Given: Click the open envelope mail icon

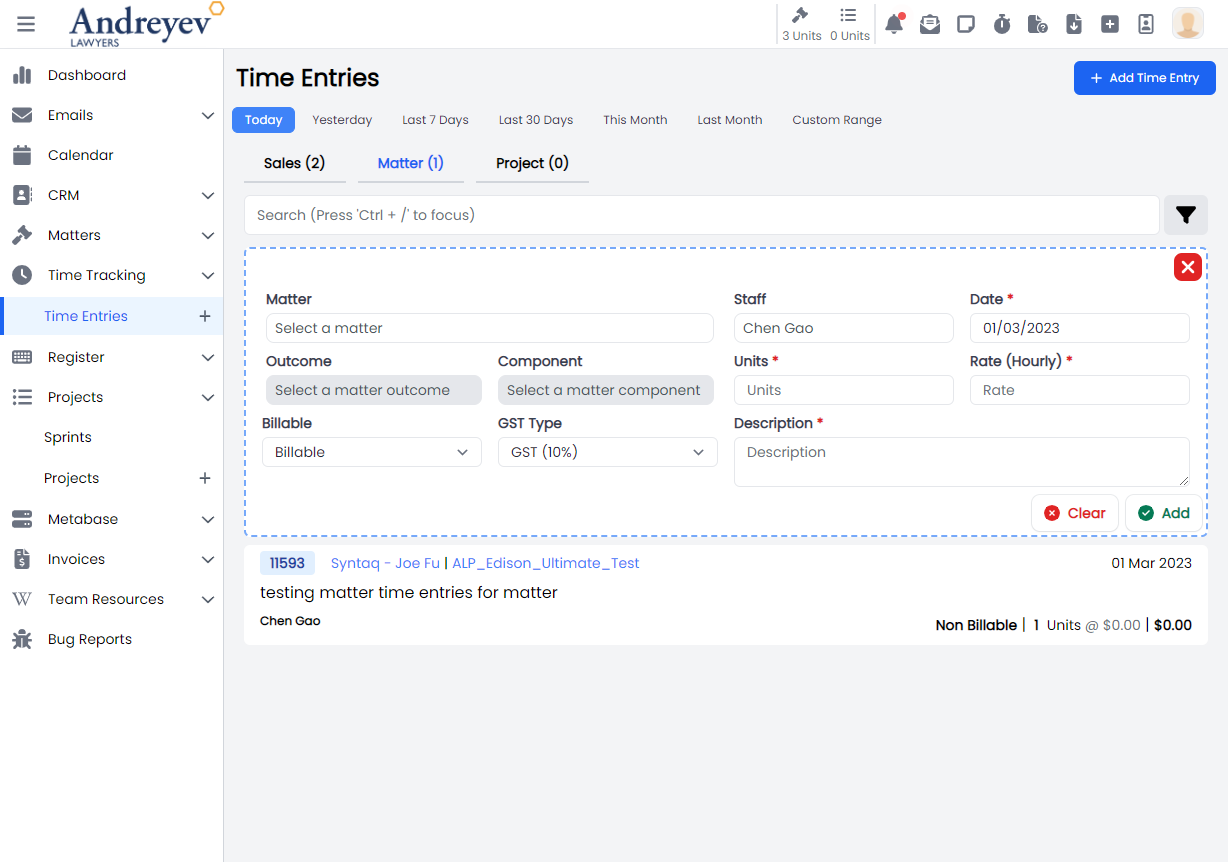Looking at the screenshot, I should pyautogui.click(x=930, y=24).
